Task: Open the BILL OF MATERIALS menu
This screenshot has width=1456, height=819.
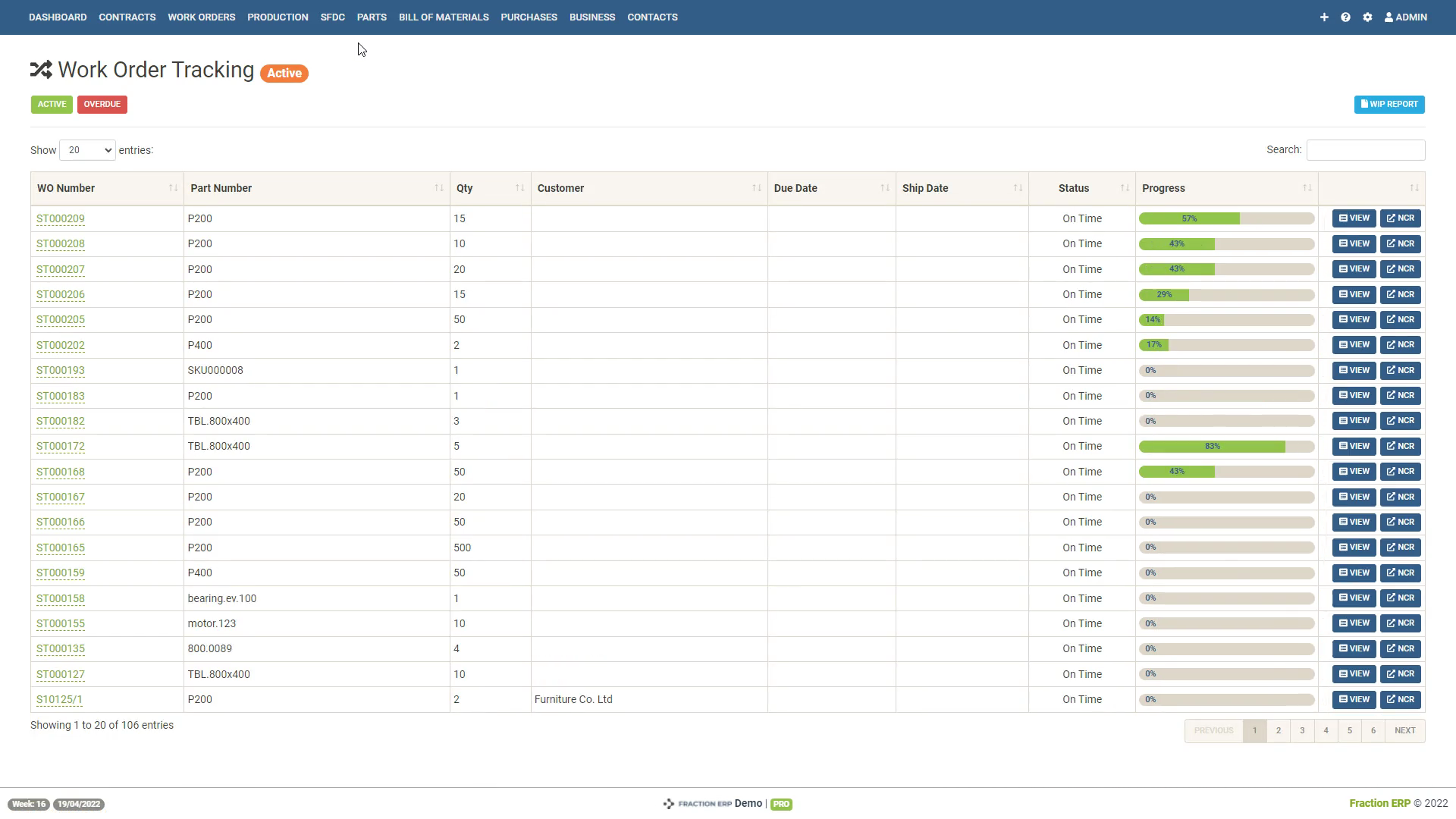Action: [x=444, y=17]
